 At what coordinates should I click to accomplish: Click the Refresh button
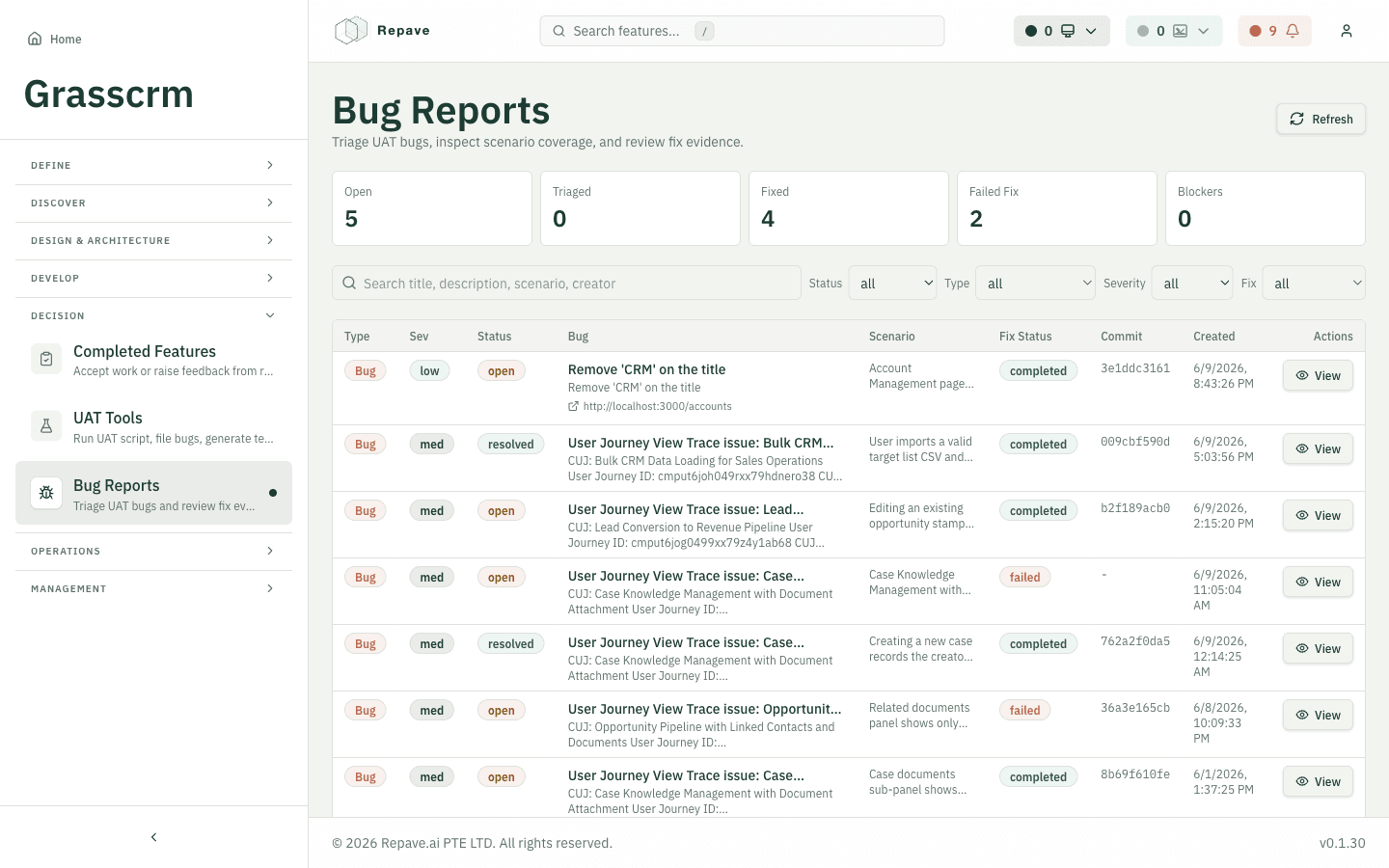[x=1321, y=119]
